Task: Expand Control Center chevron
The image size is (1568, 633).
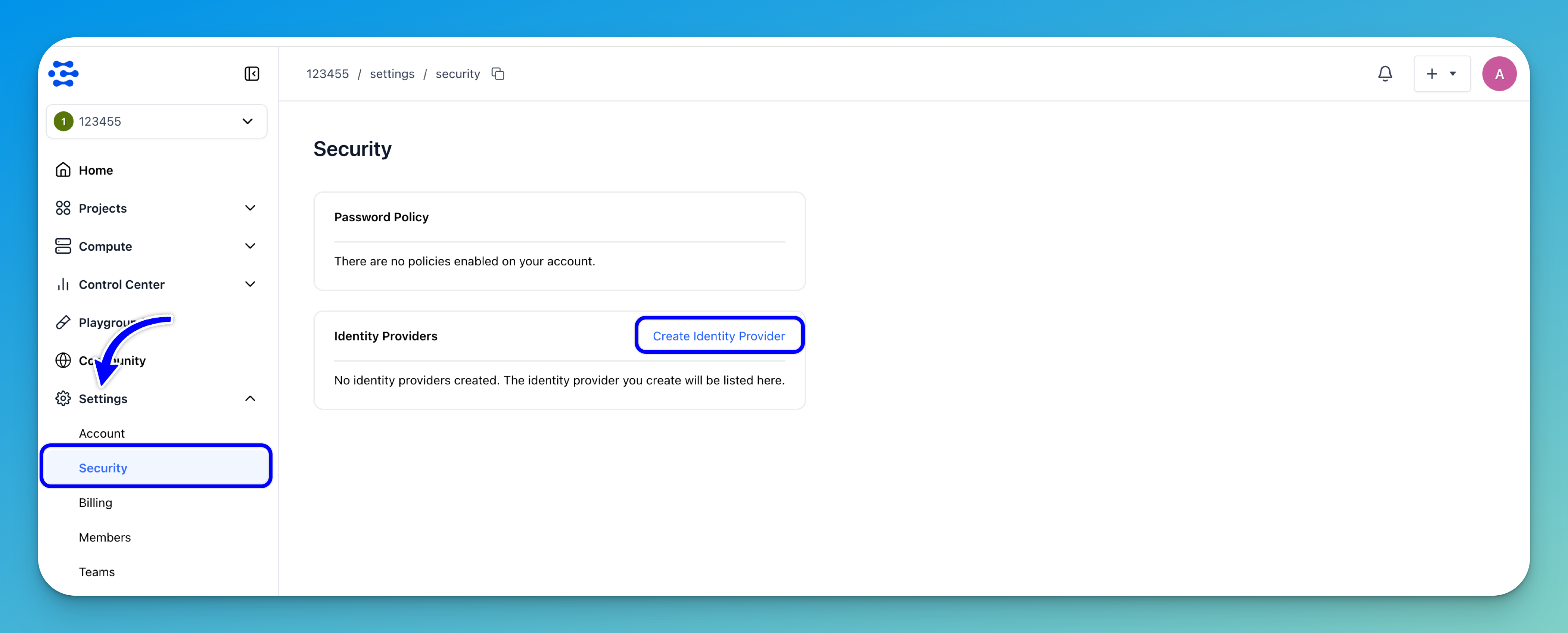Action: coord(249,284)
